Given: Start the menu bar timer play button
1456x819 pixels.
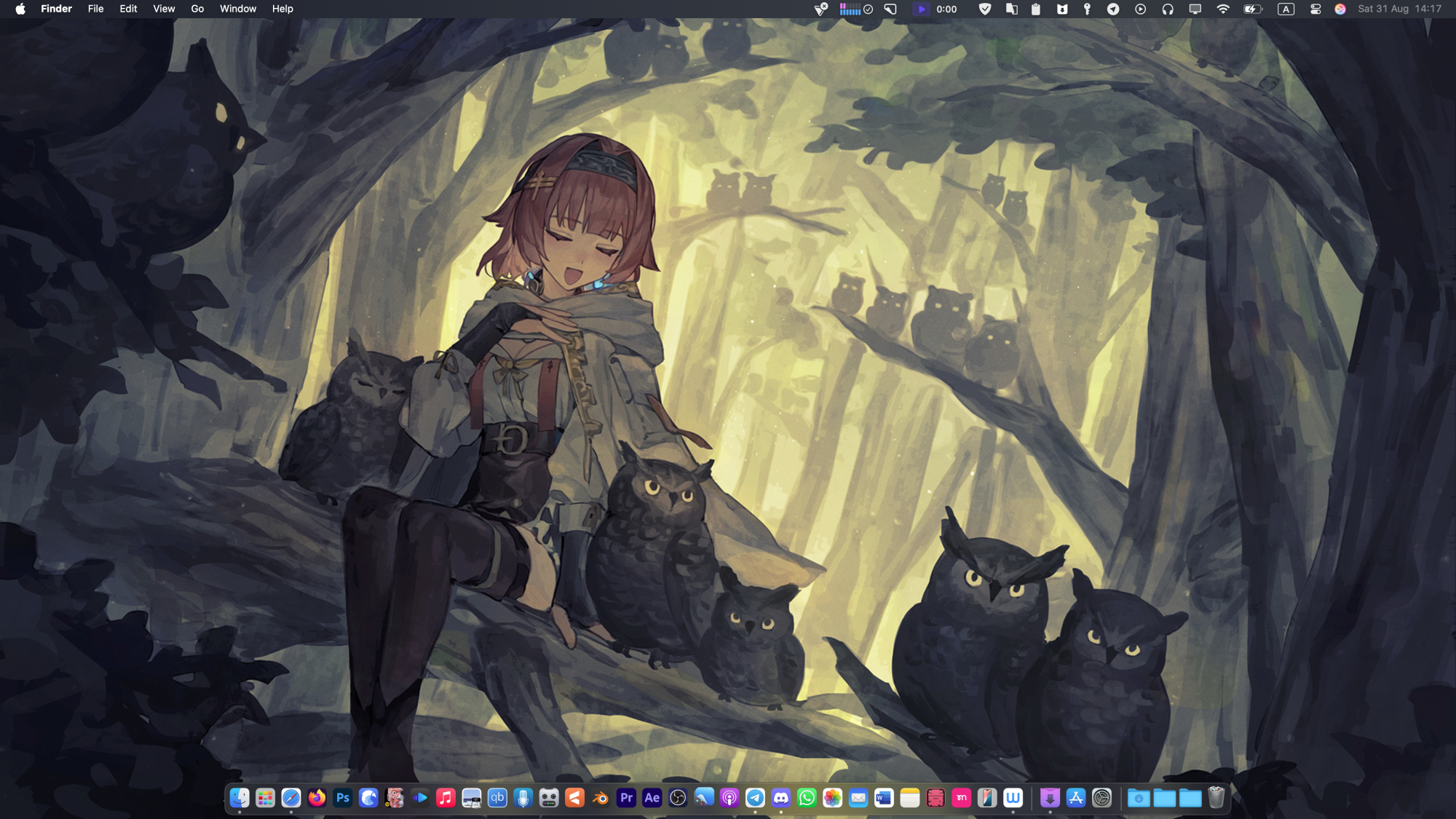Looking at the screenshot, I should (x=921, y=9).
